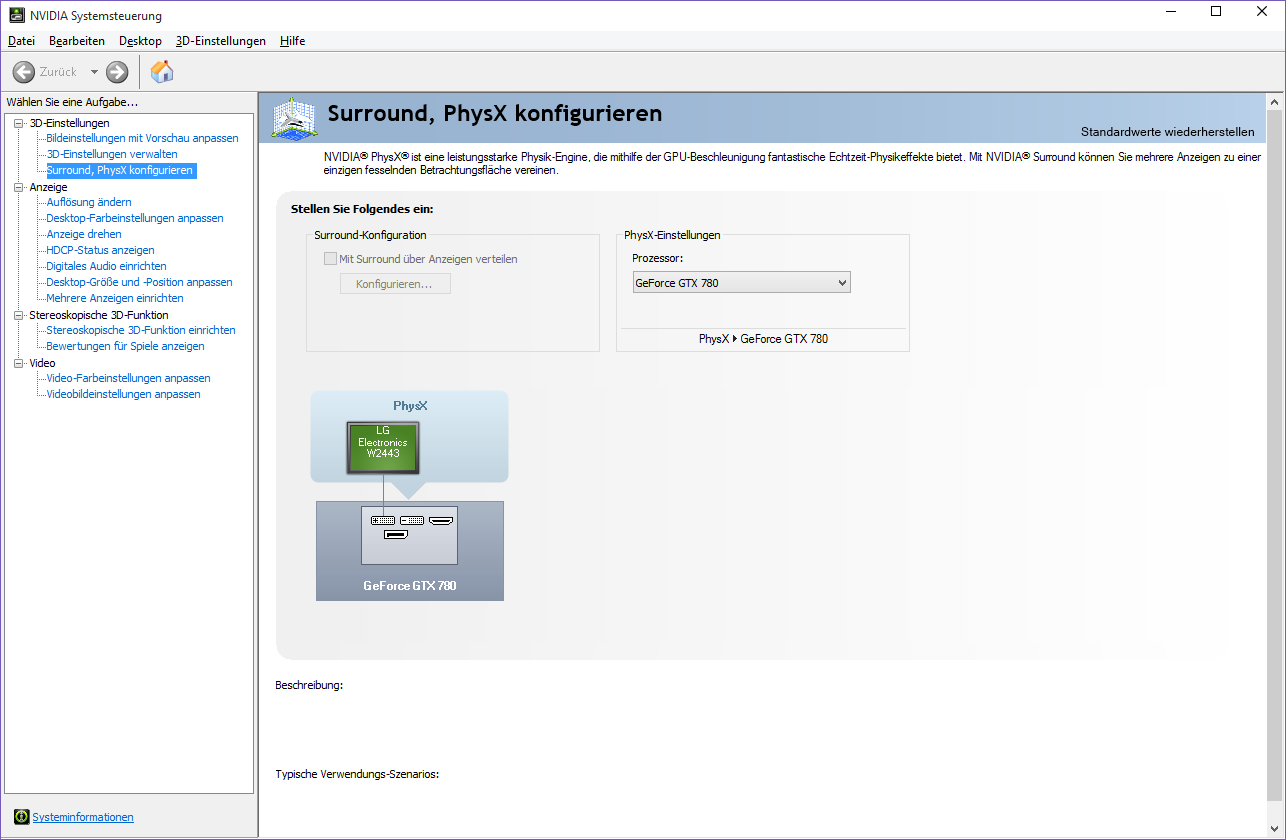Open the PhysX Prozessor dropdown

(x=741, y=283)
